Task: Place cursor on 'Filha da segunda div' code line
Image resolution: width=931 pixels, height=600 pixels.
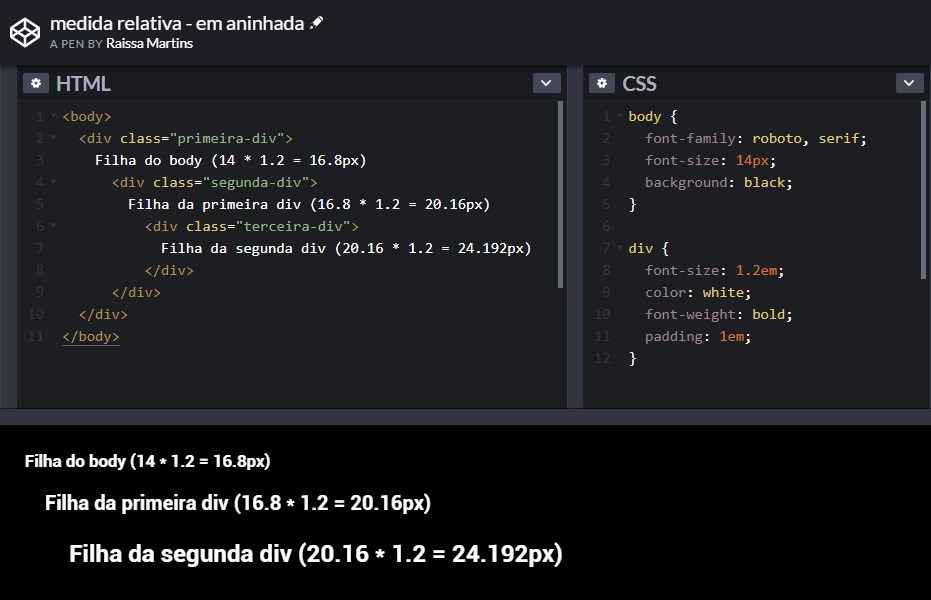Action: coord(346,248)
